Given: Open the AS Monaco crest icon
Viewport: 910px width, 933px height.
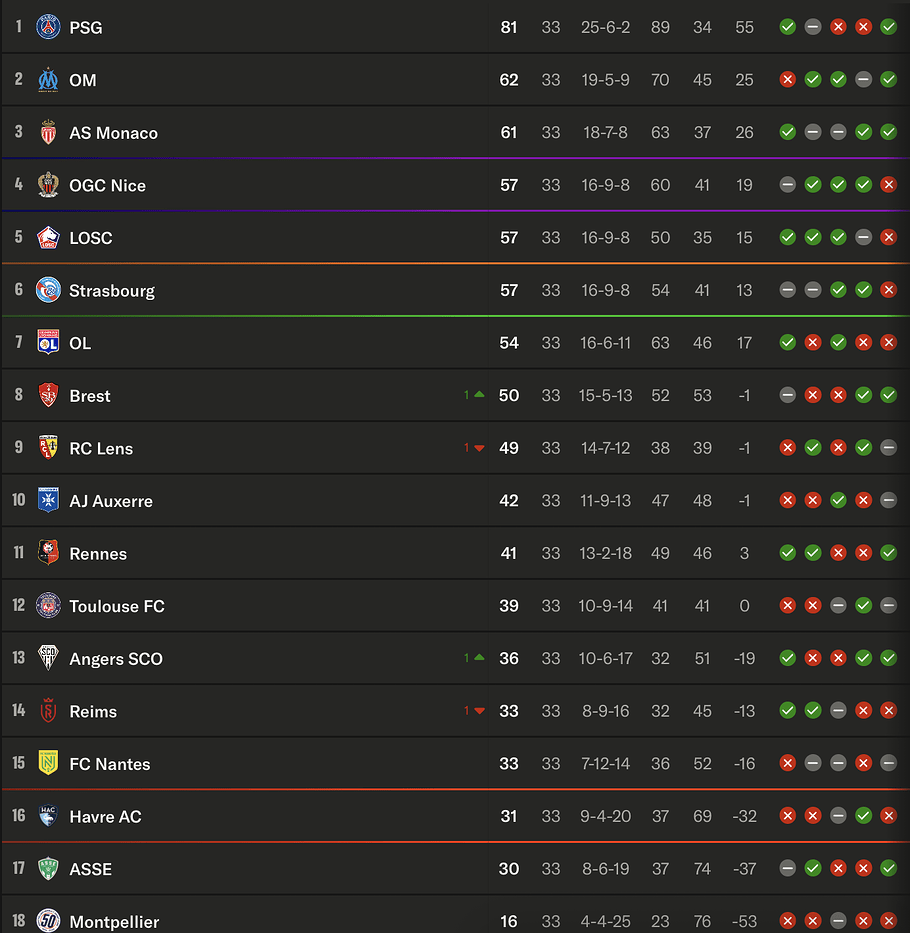Looking at the screenshot, I should [48, 132].
